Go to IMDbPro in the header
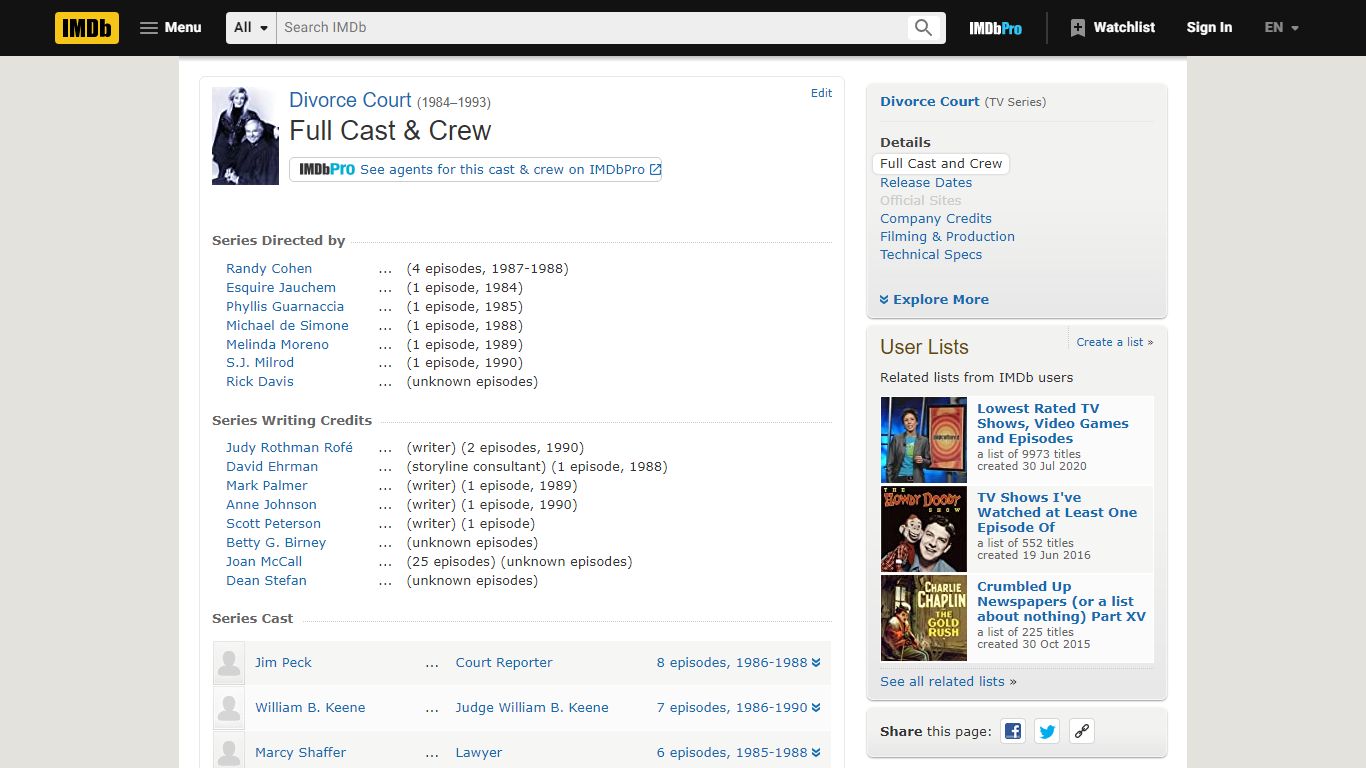Image resolution: width=1366 pixels, height=768 pixels. (995, 28)
